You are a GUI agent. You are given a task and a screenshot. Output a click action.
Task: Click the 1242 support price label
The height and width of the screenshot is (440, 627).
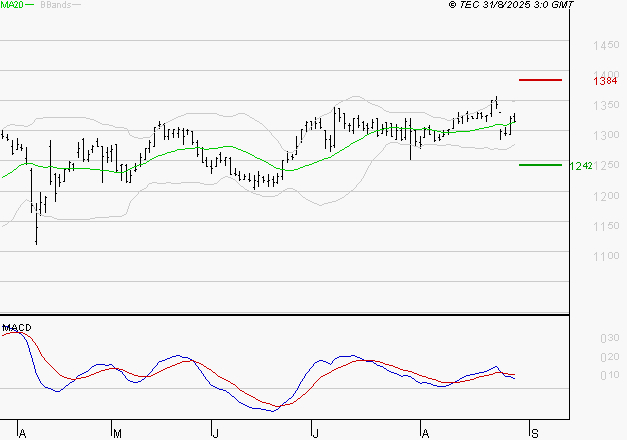click(581, 166)
